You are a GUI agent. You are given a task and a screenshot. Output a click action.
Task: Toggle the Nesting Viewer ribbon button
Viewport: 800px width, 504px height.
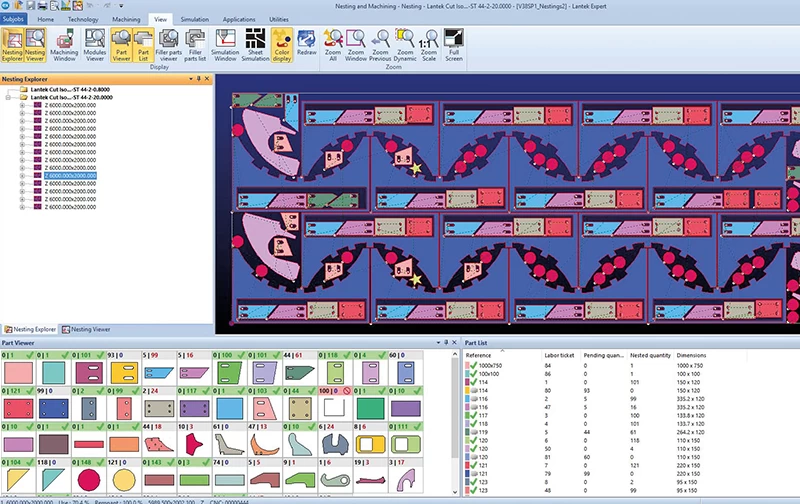pos(35,45)
